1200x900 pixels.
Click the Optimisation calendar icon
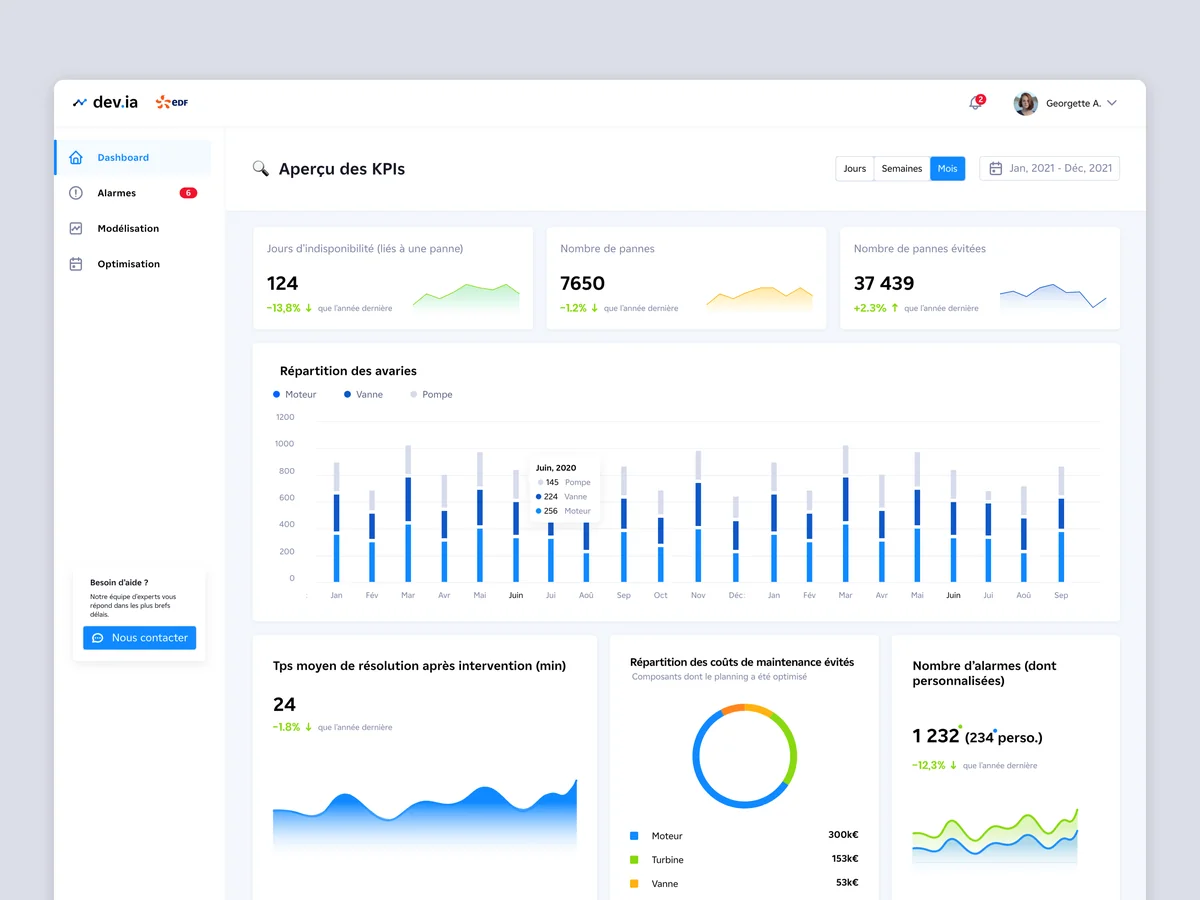pyautogui.click(x=76, y=264)
